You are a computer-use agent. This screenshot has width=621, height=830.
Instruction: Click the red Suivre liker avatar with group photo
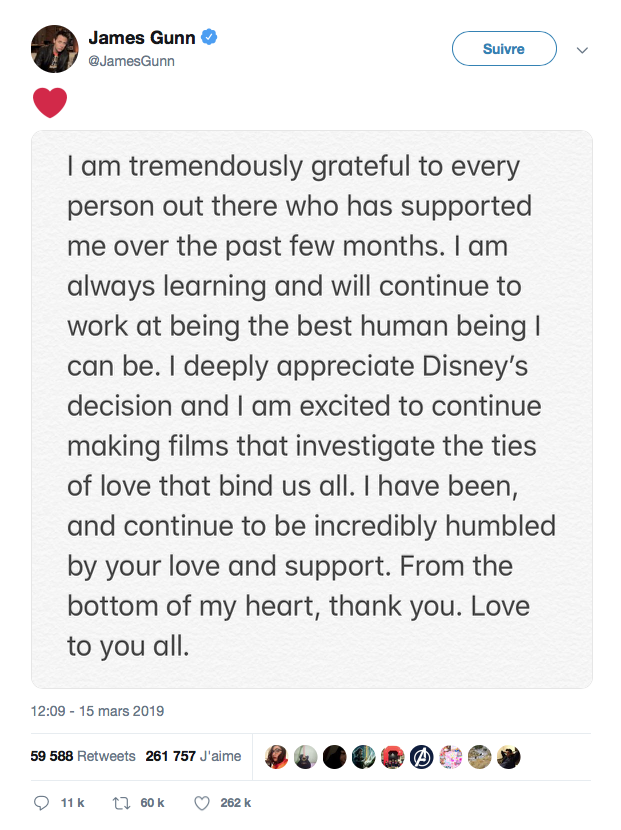[392, 757]
